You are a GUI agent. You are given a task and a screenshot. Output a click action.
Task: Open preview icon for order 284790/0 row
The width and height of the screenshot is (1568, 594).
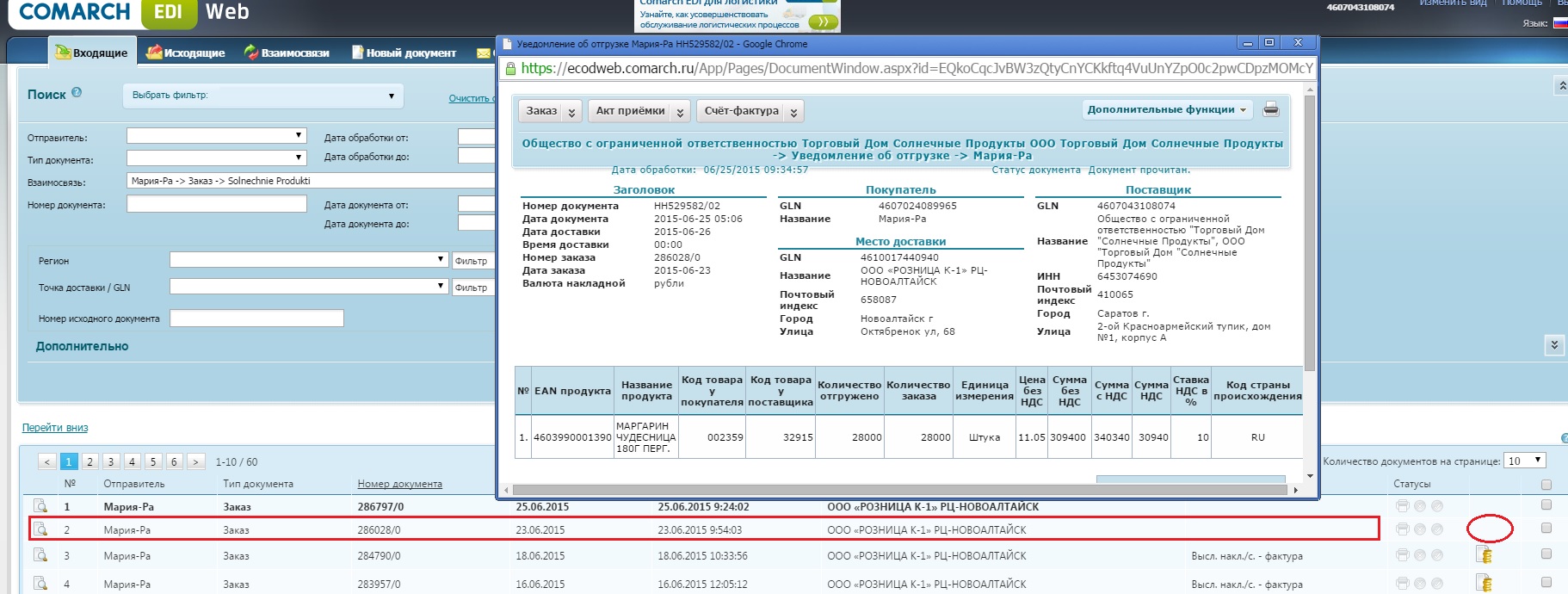40,555
